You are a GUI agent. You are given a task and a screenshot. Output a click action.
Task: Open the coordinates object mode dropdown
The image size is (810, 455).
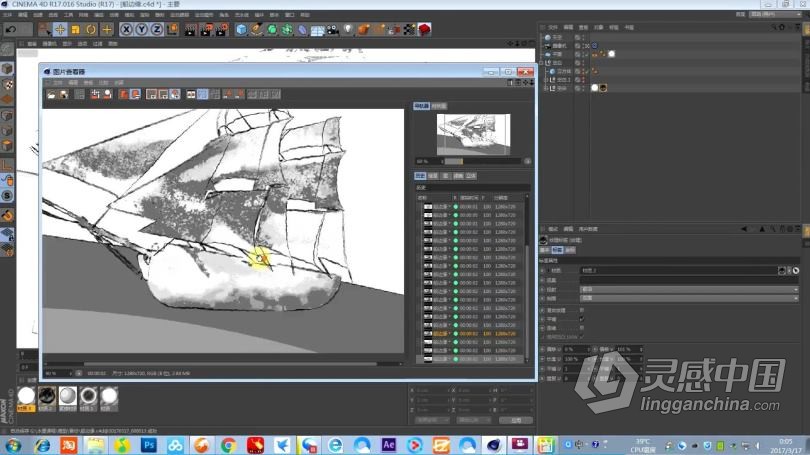click(x=432, y=420)
